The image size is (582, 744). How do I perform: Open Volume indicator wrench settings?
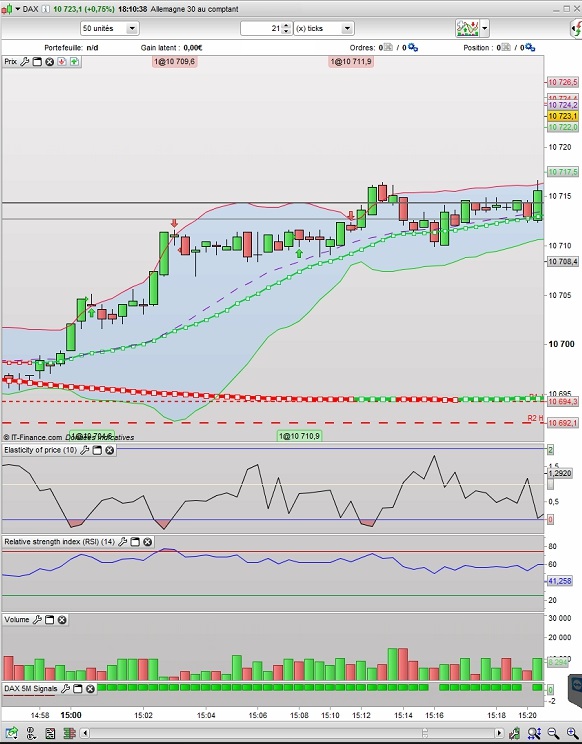(37, 620)
